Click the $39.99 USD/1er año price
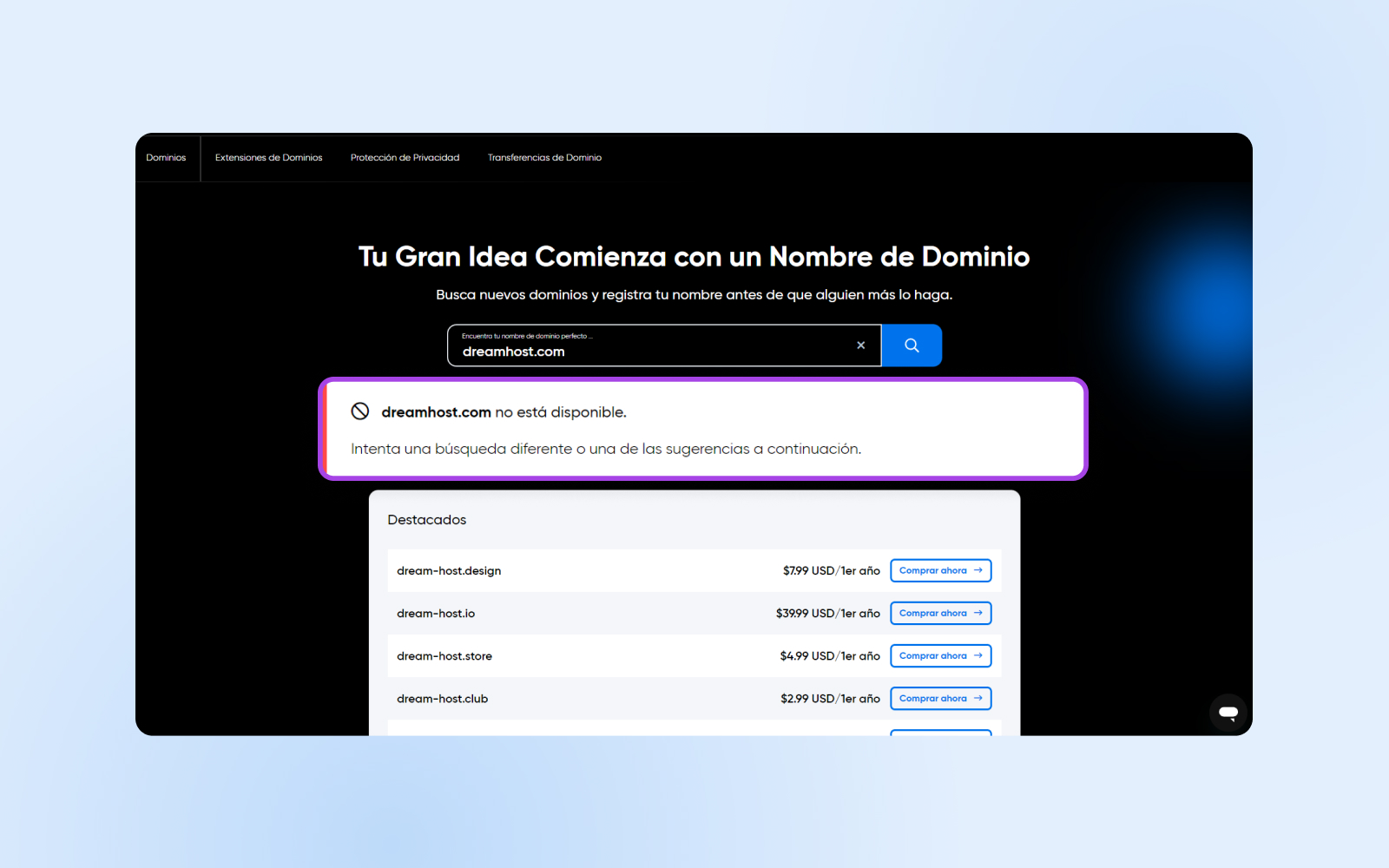1389x868 pixels. 827,614
